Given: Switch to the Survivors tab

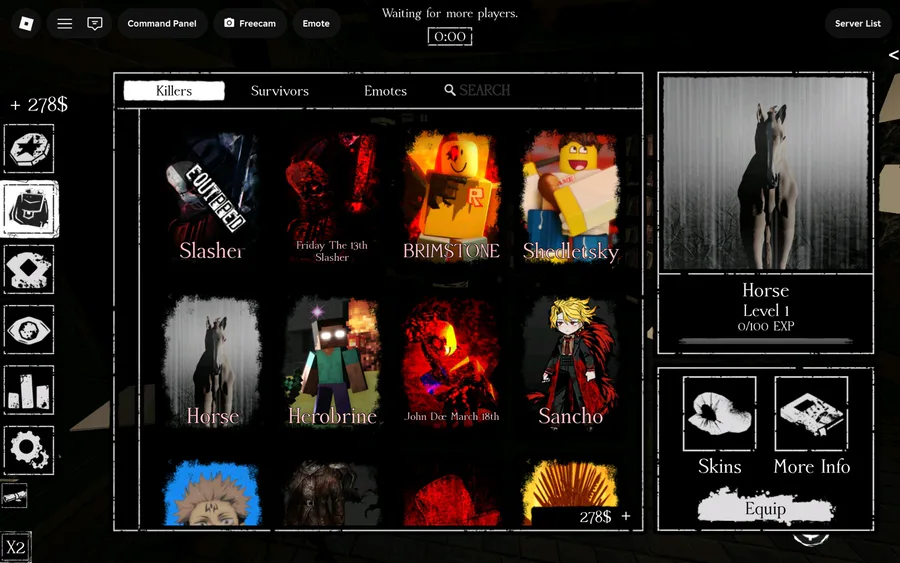Looking at the screenshot, I should point(280,91).
